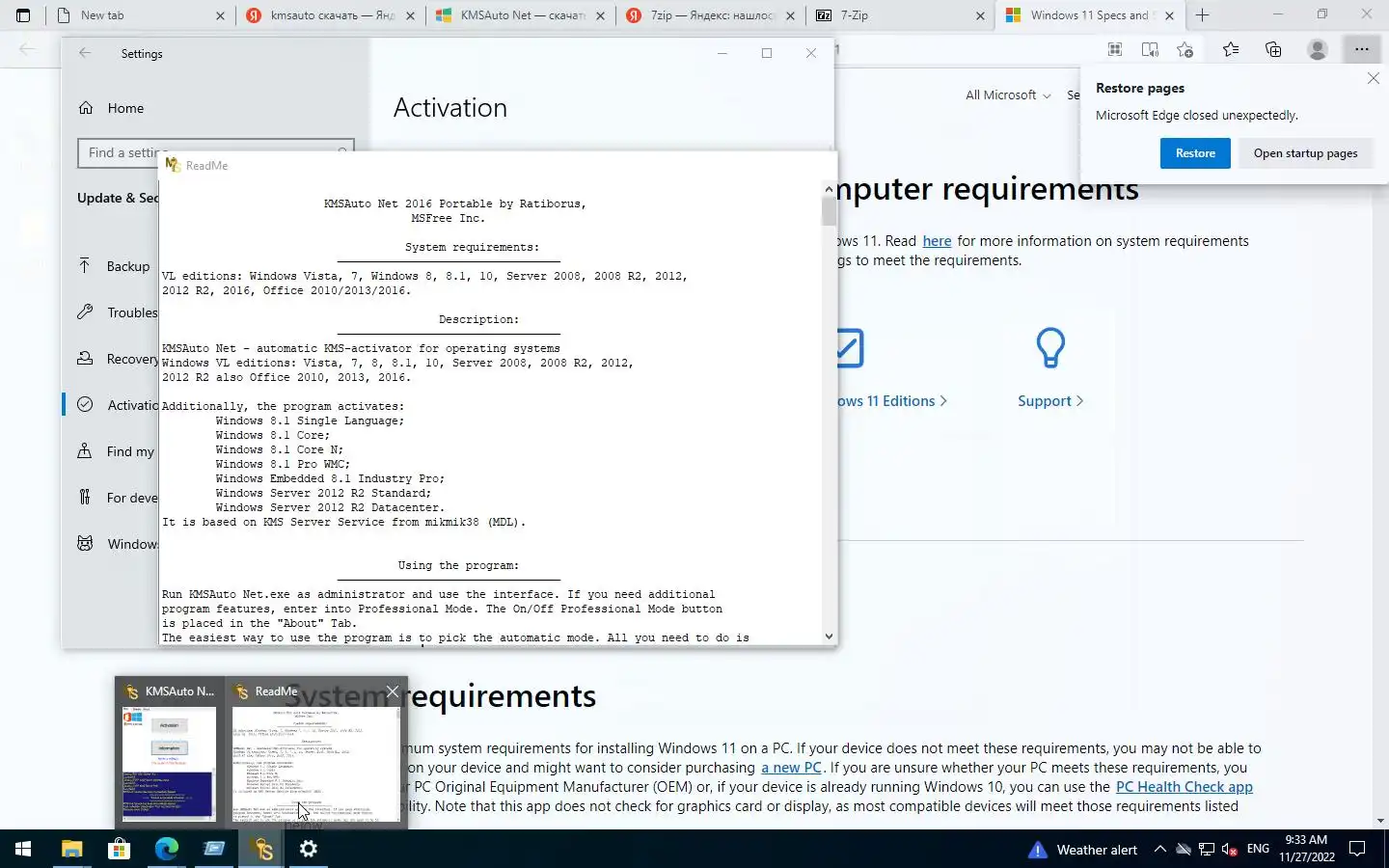1389x868 pixels.
Task: Open the 'a new PC' link
Action: (791, 768)
